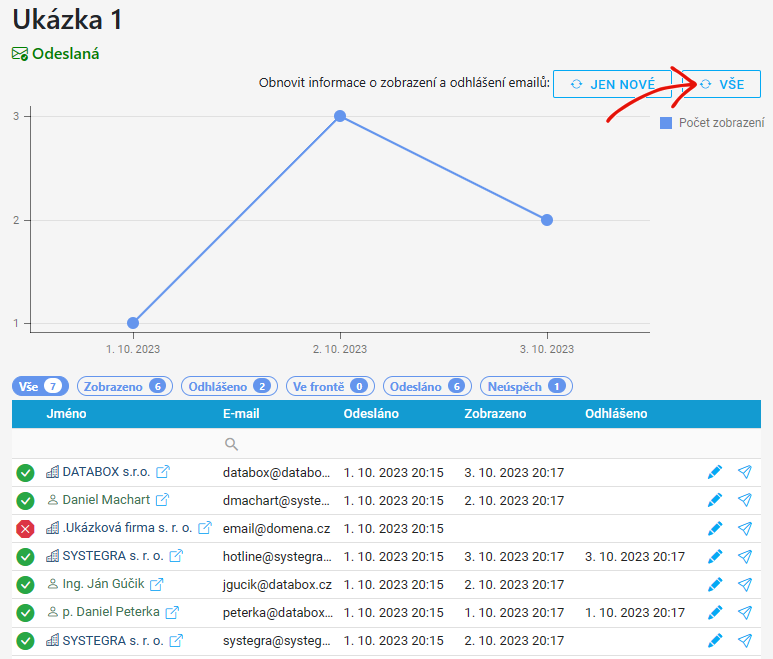The width and height of the screenshot is (773, 659).
Task: Click the Odeslaná status label
Action: 66,54
